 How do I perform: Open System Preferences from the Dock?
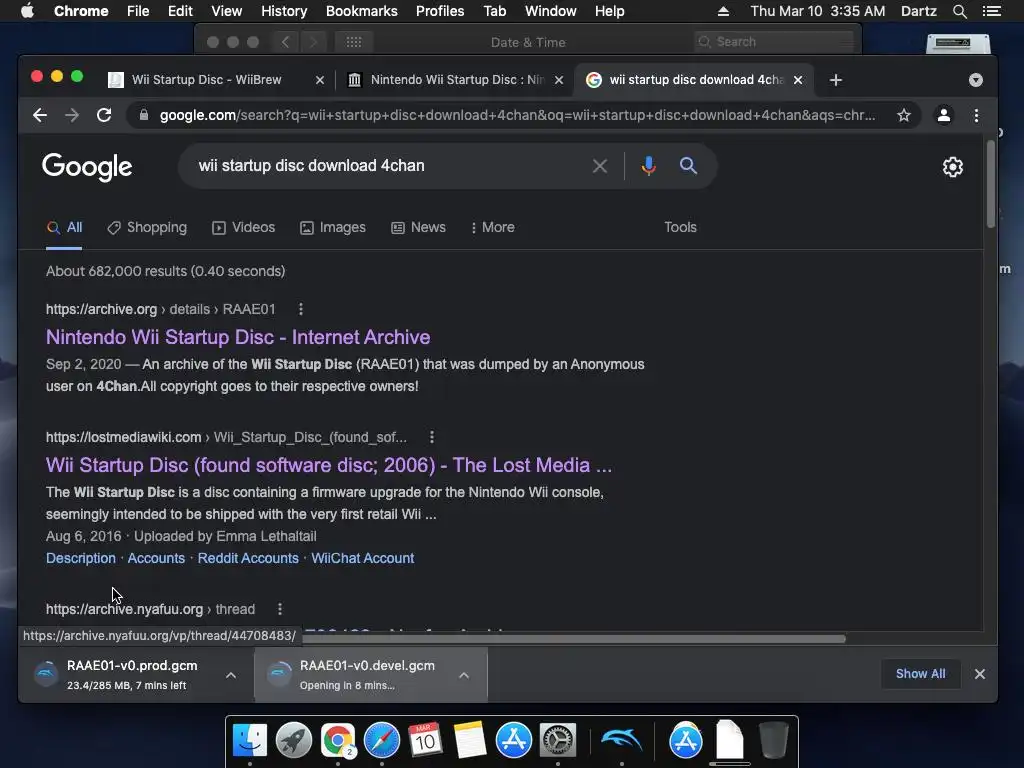(558, 740)
